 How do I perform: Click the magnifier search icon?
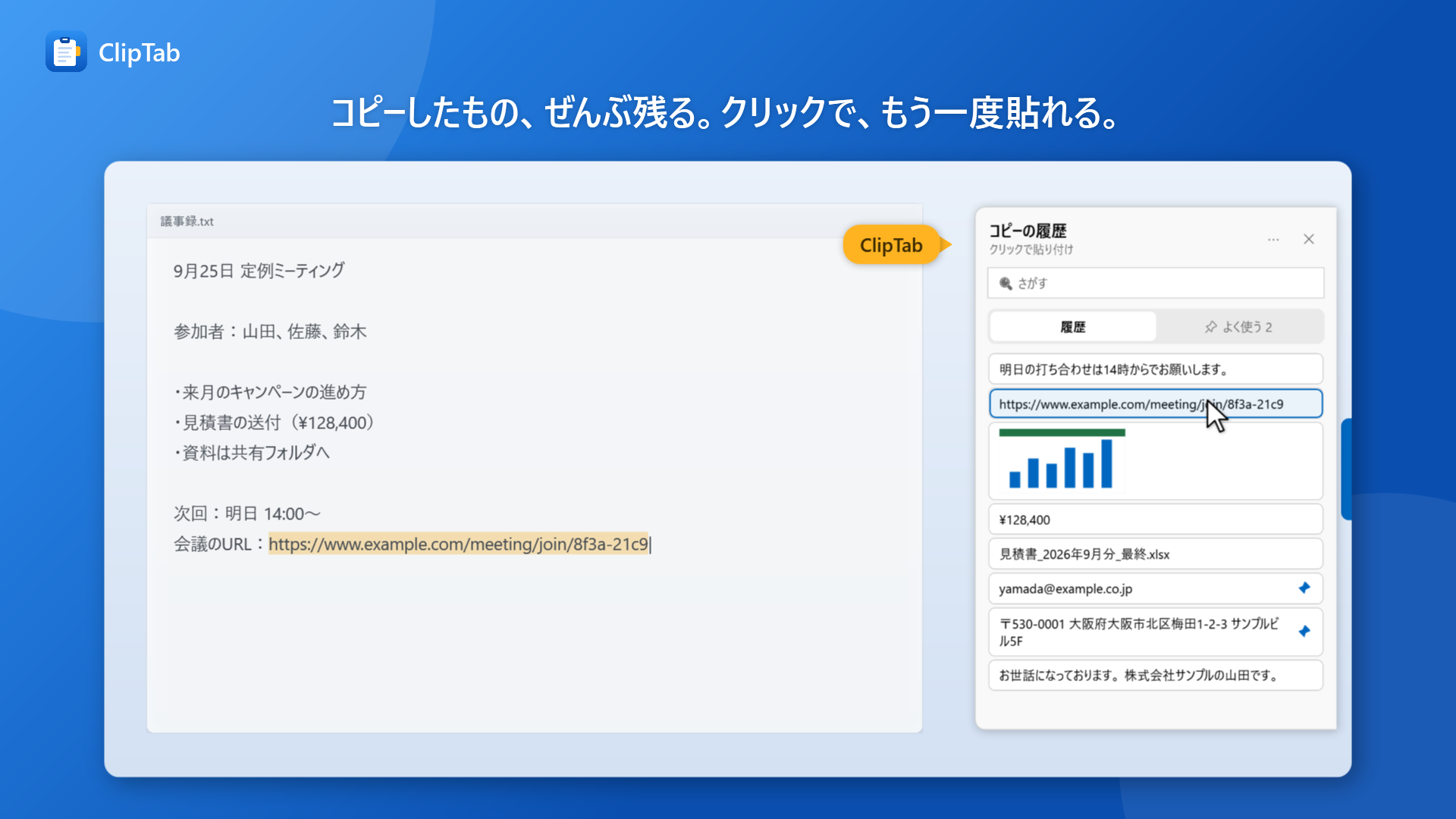tap(1006, 284)
